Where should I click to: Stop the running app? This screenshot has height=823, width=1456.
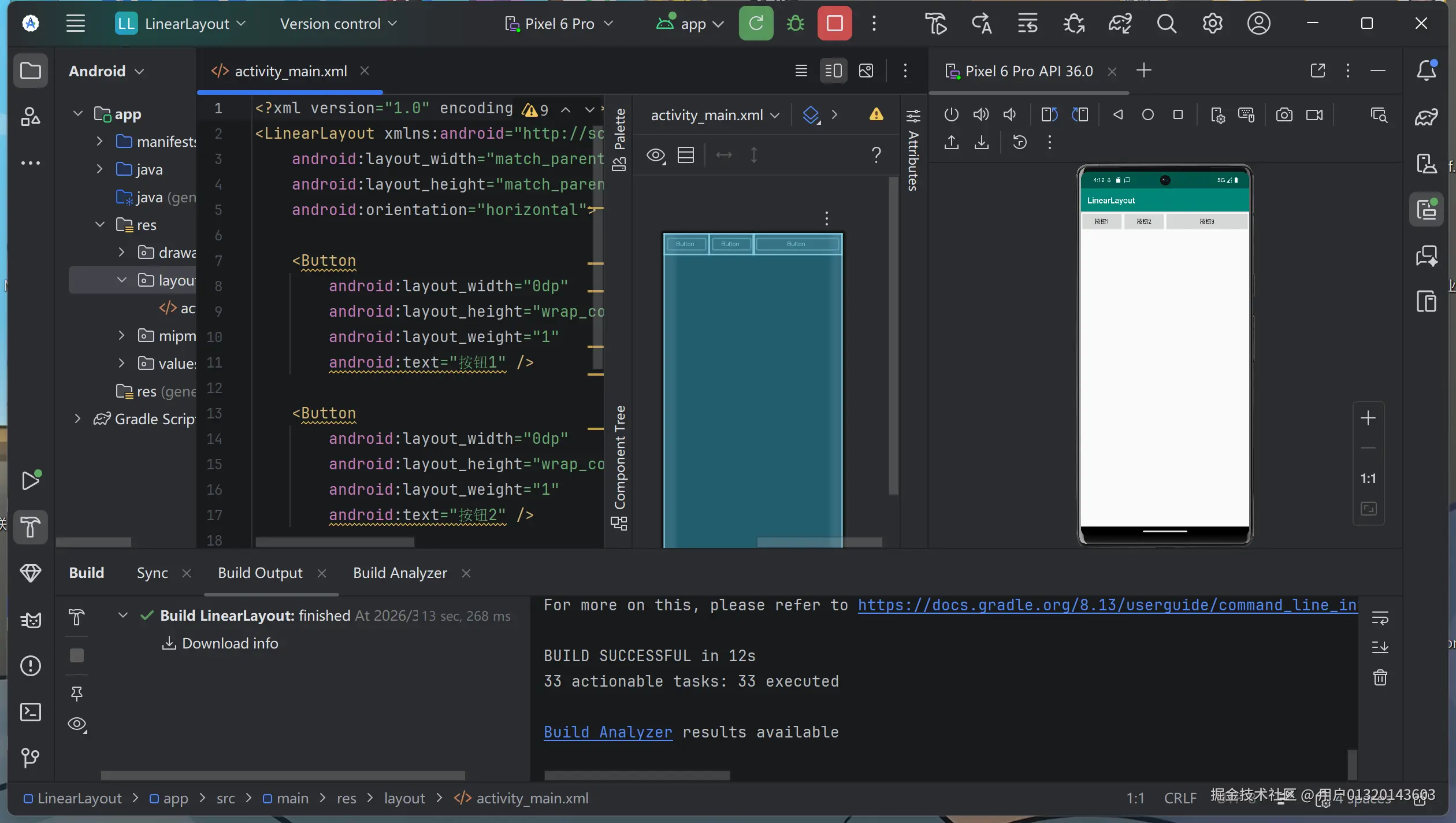click(x=834, y=24)
